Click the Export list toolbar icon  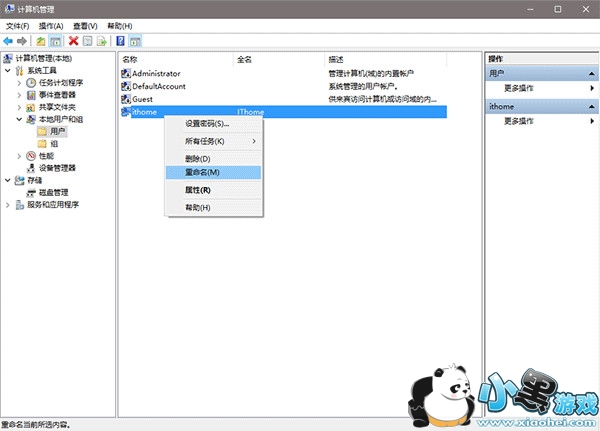(x=102, y=41)
